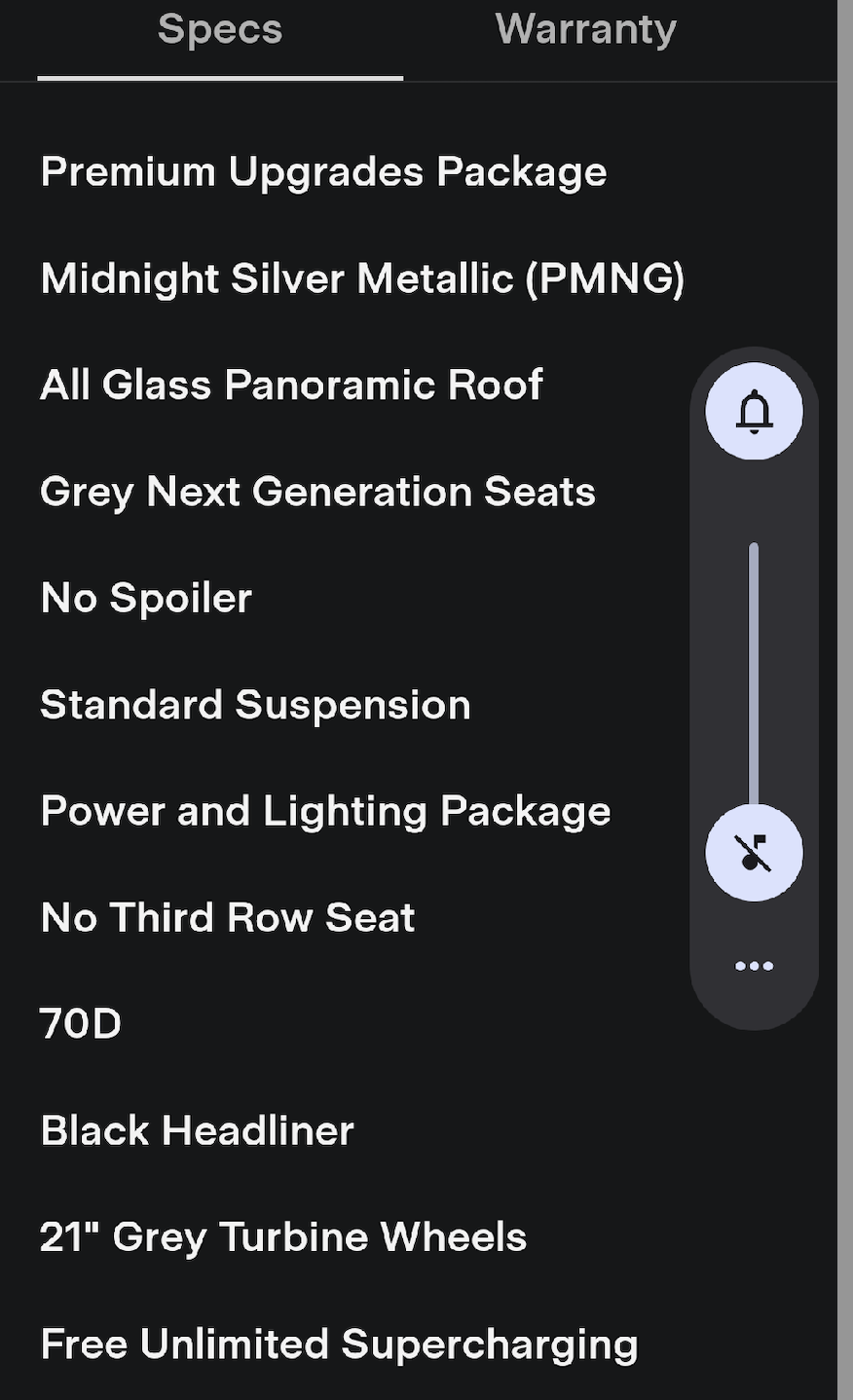Viewport: 853px width, 1400px height.
Task: Select 21" Grey Turbine Wheels entry
Action: (283, 1237)
